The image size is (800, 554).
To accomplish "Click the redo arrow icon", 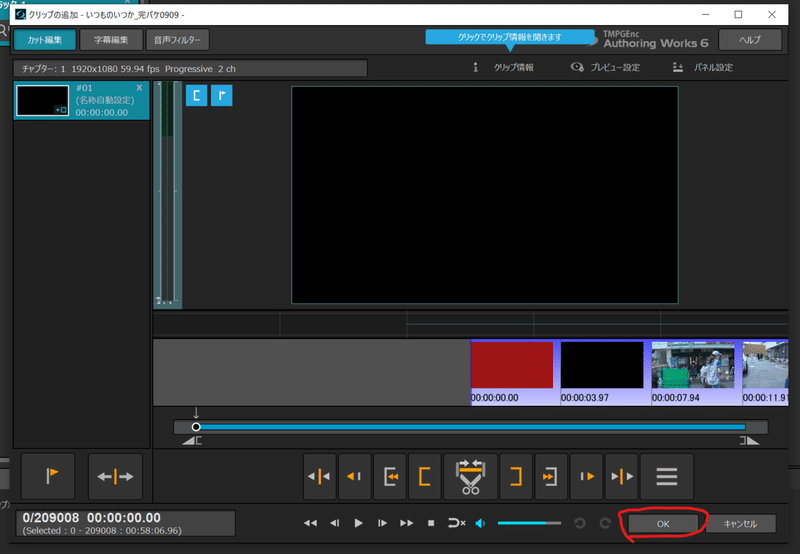I will pos(605,523).
